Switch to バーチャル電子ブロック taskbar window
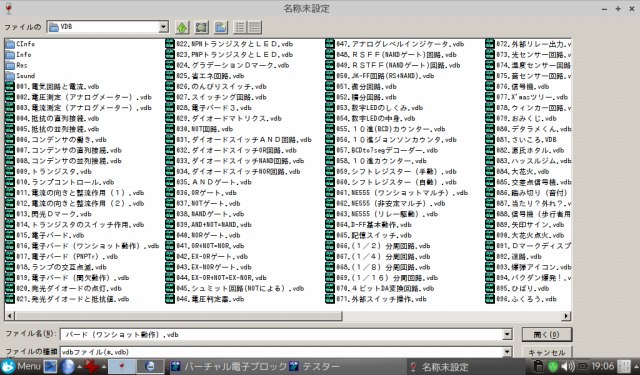The height and width of the screenshot is (375, 640). pos(229,366)
